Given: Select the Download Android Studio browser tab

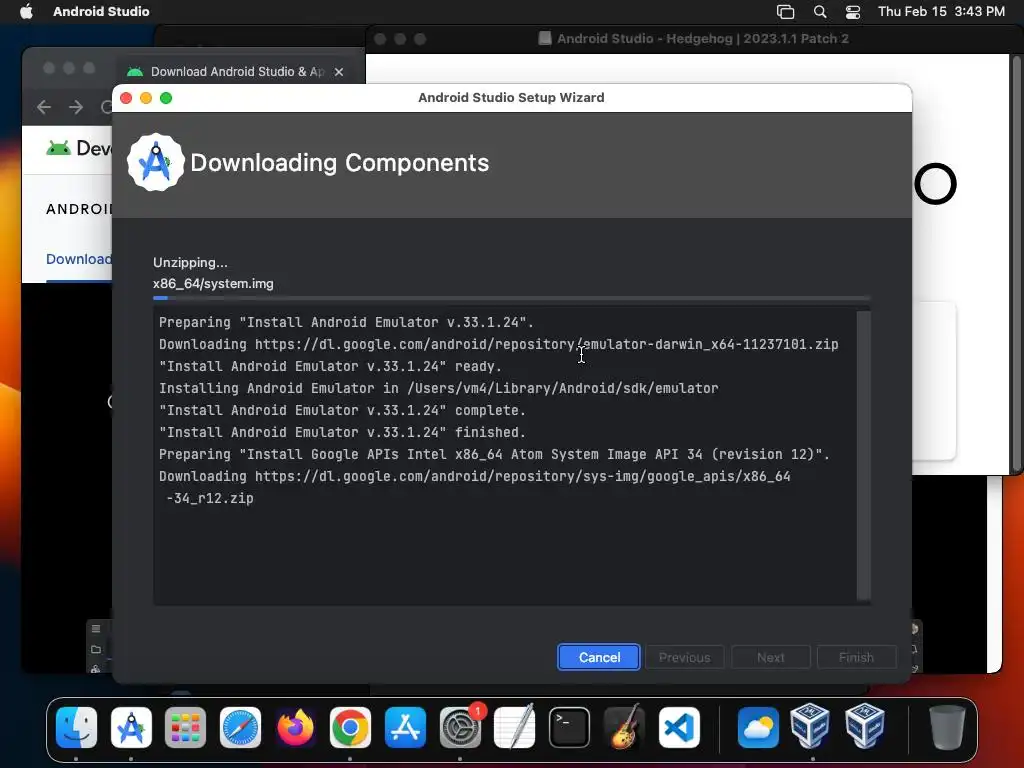Looking at the screenshot, I should (x=236, y=72).
